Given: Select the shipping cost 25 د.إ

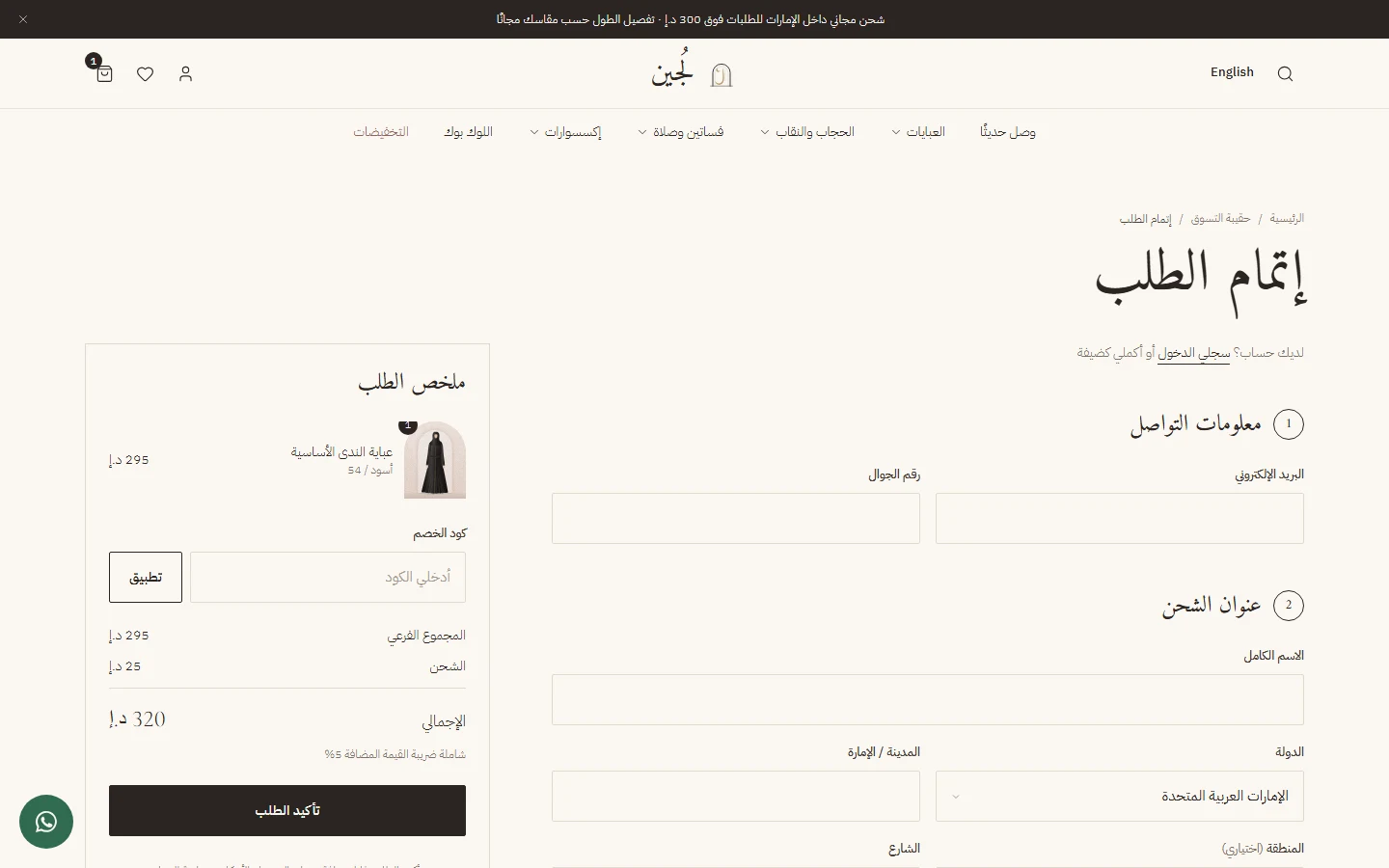Looking at the screenshot, I should tap(125, 666).
